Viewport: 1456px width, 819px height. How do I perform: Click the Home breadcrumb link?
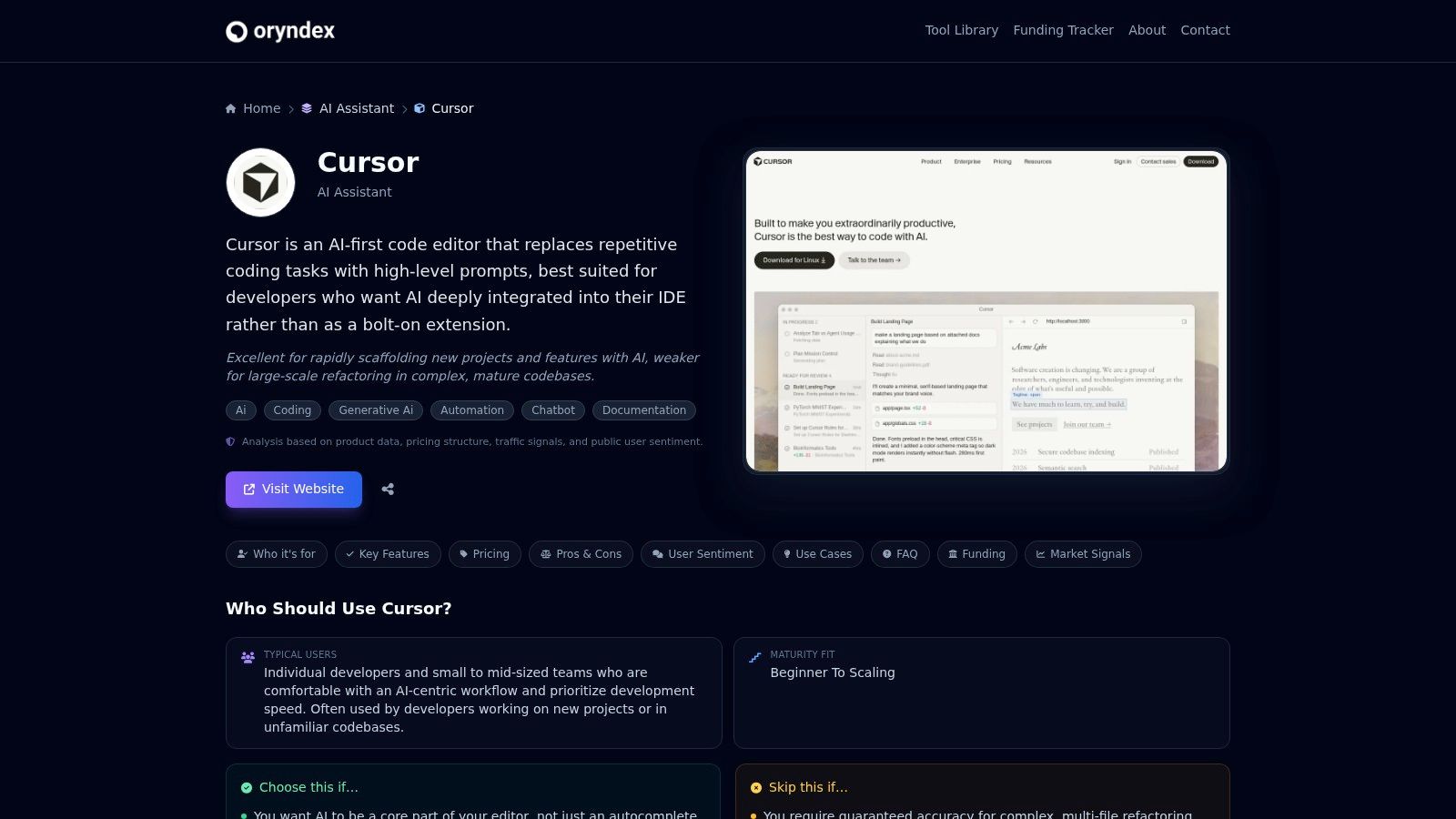[x=253, y=108]
